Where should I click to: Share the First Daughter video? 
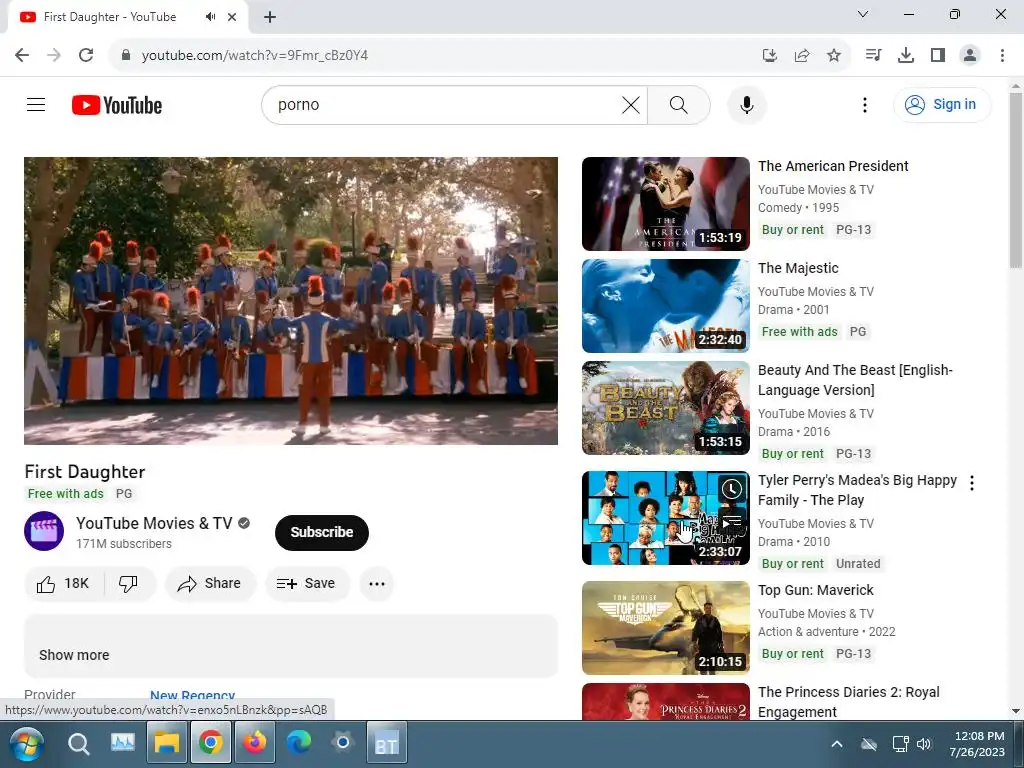[210, 583]
